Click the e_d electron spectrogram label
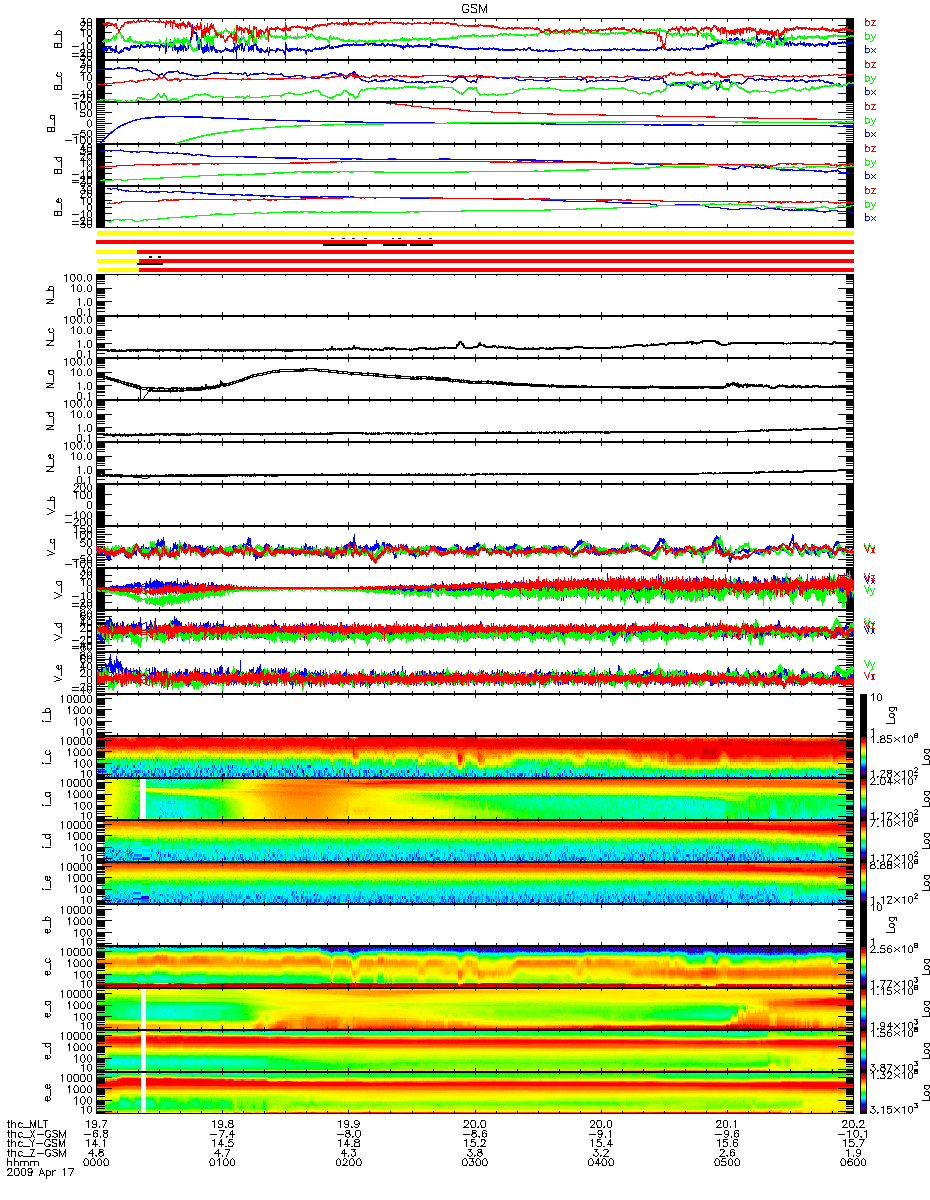The width and height of the screenshot is (930, 1200). coord(46,1051)
